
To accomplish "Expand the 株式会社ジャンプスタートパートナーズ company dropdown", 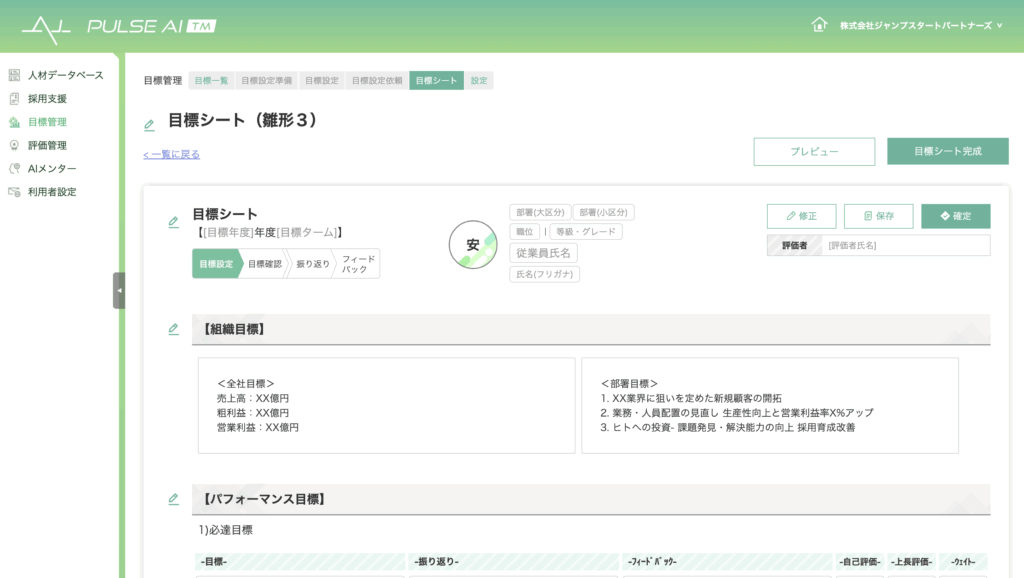I will point(920,25).
